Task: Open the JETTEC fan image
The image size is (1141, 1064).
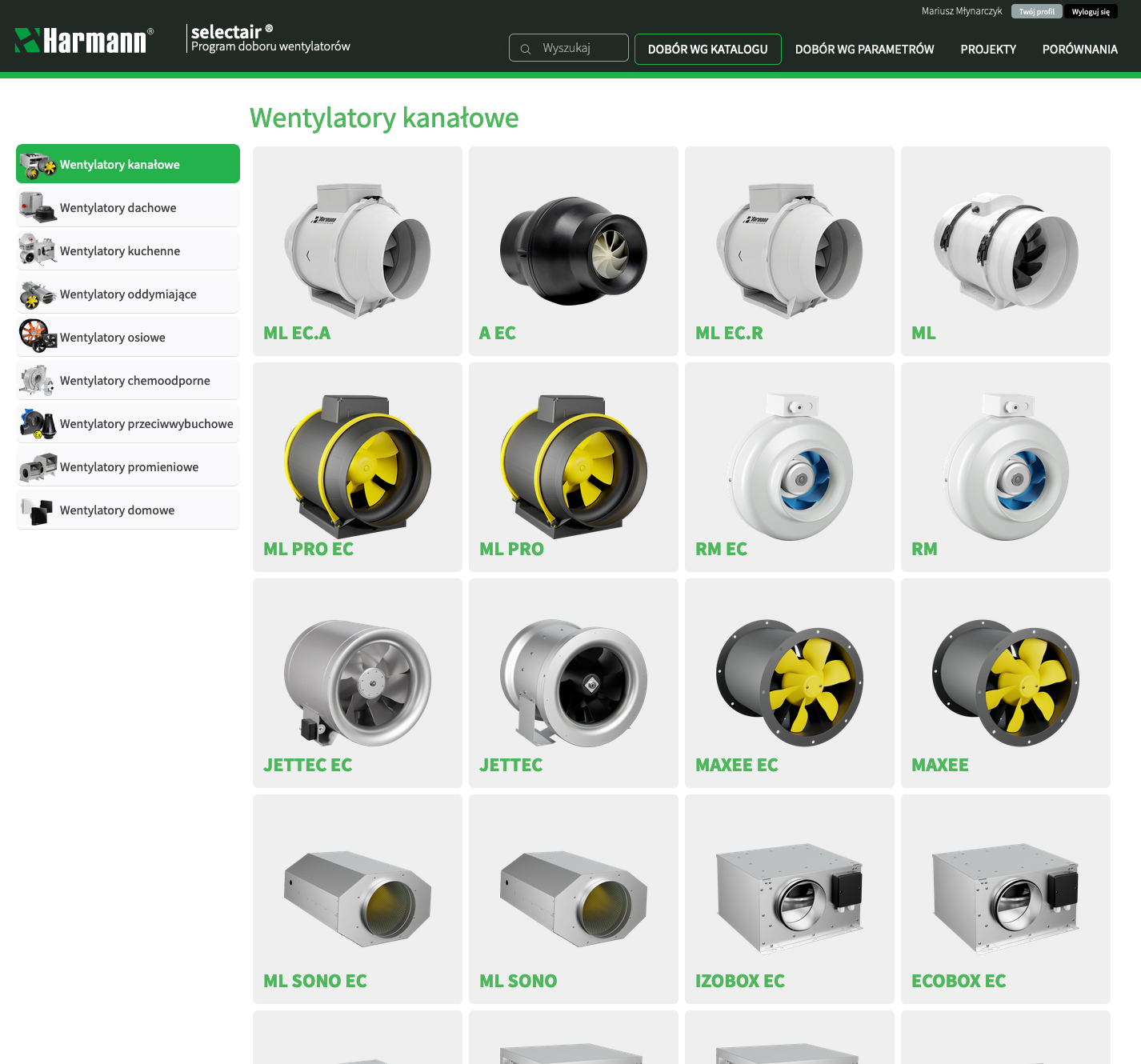Action: coord(574,682)
